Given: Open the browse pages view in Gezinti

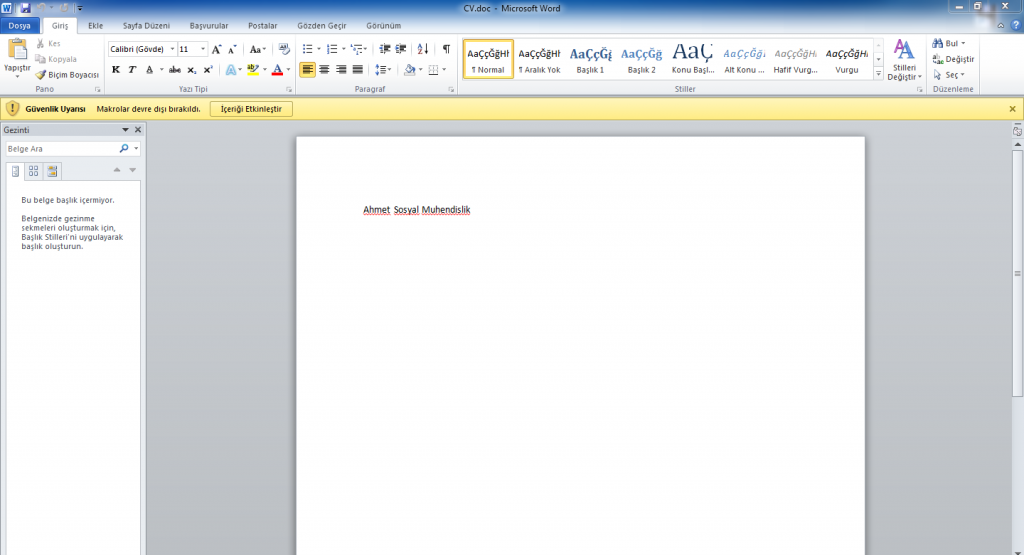Looking at the screenshot, I should [33, 170].
